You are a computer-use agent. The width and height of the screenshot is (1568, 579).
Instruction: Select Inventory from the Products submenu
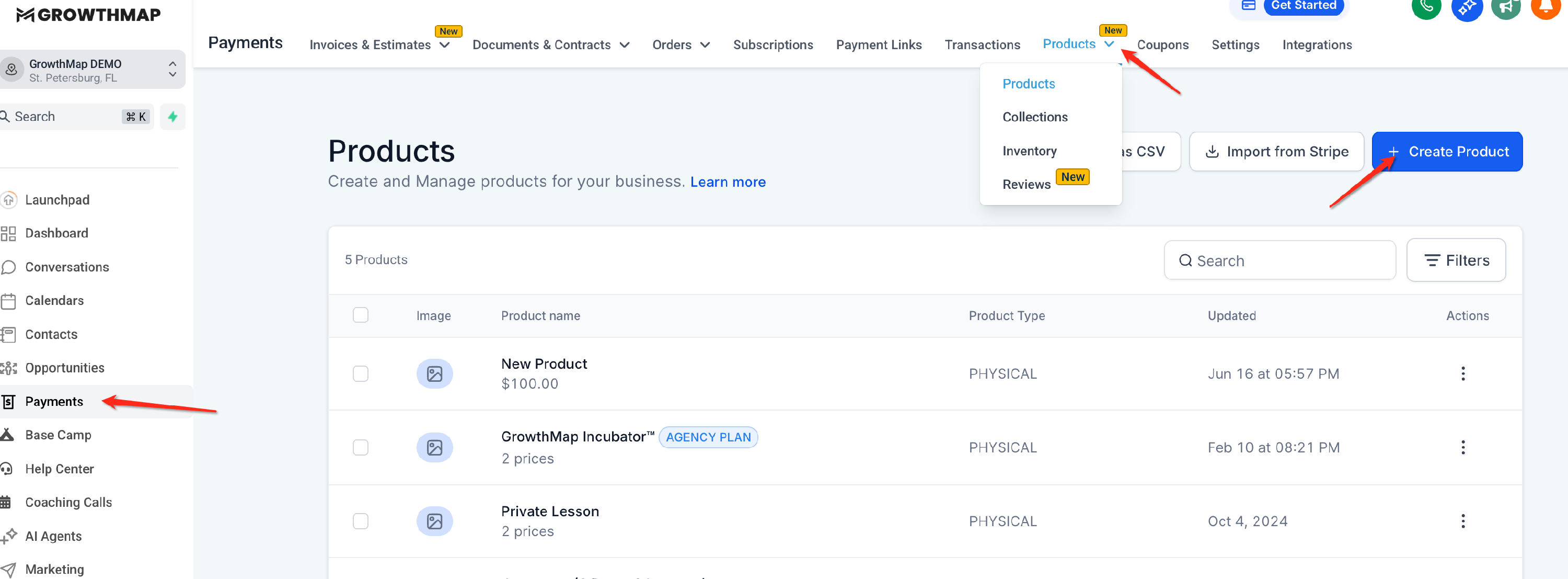(1029, 151)
